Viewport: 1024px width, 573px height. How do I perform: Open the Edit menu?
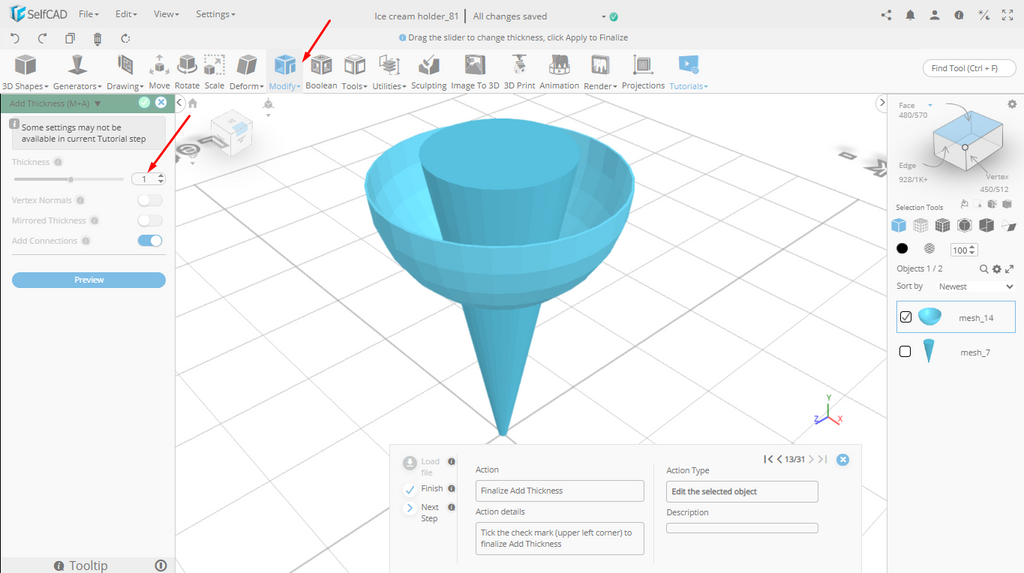125,14
